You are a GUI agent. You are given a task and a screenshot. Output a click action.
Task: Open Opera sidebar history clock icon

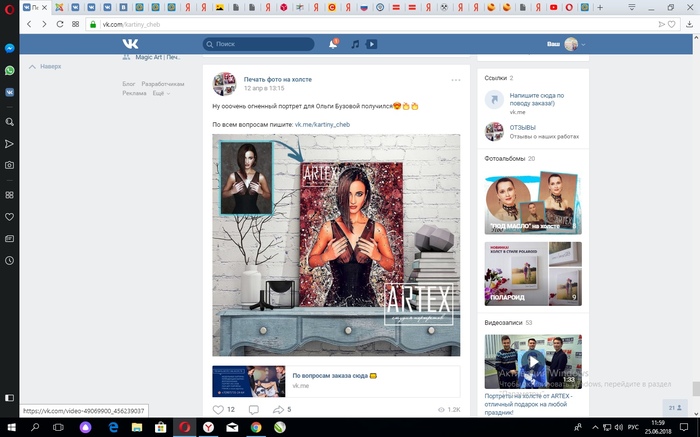[9, 261]
